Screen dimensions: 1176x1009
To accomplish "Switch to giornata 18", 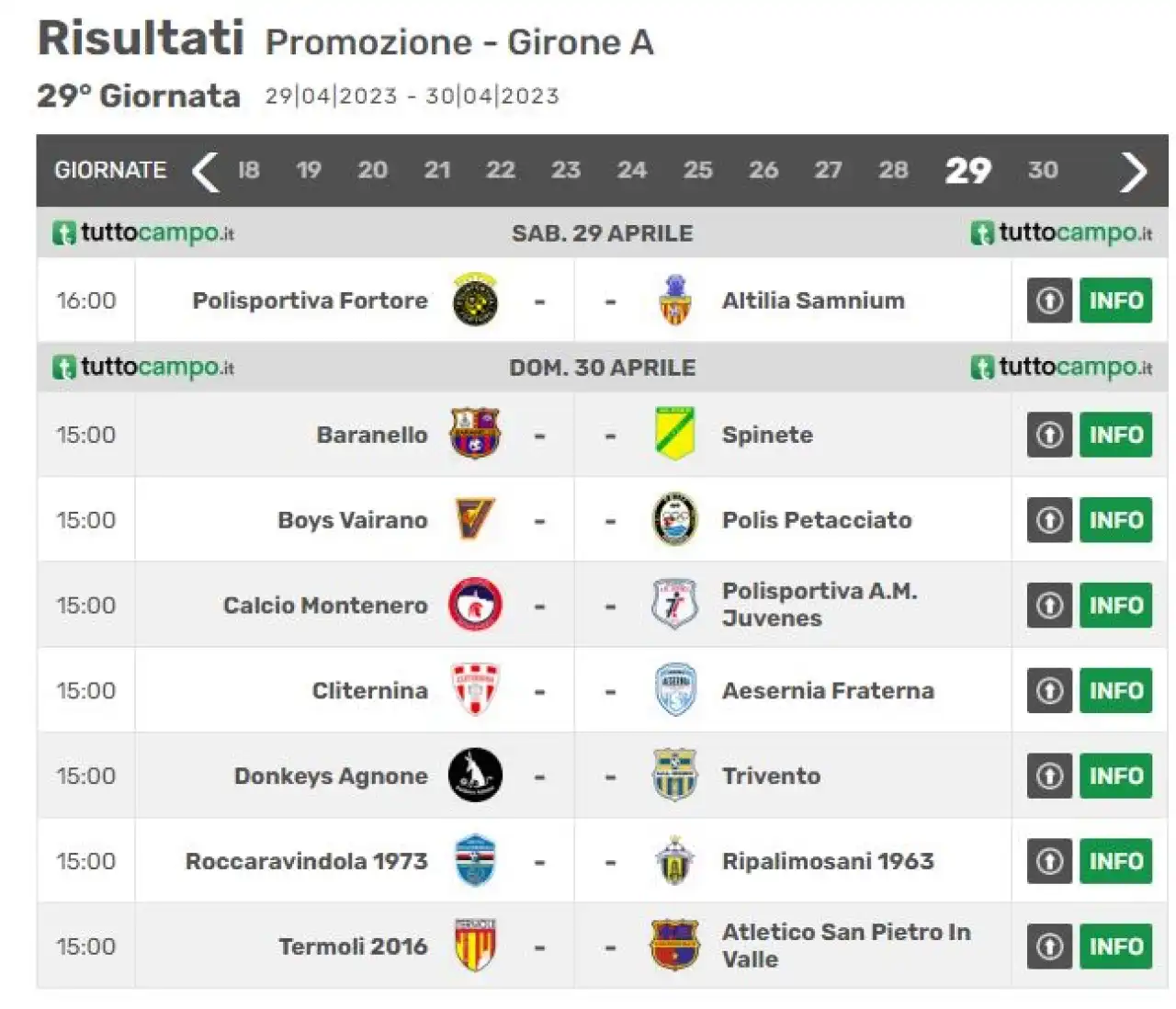I will (x=248, y=170).
